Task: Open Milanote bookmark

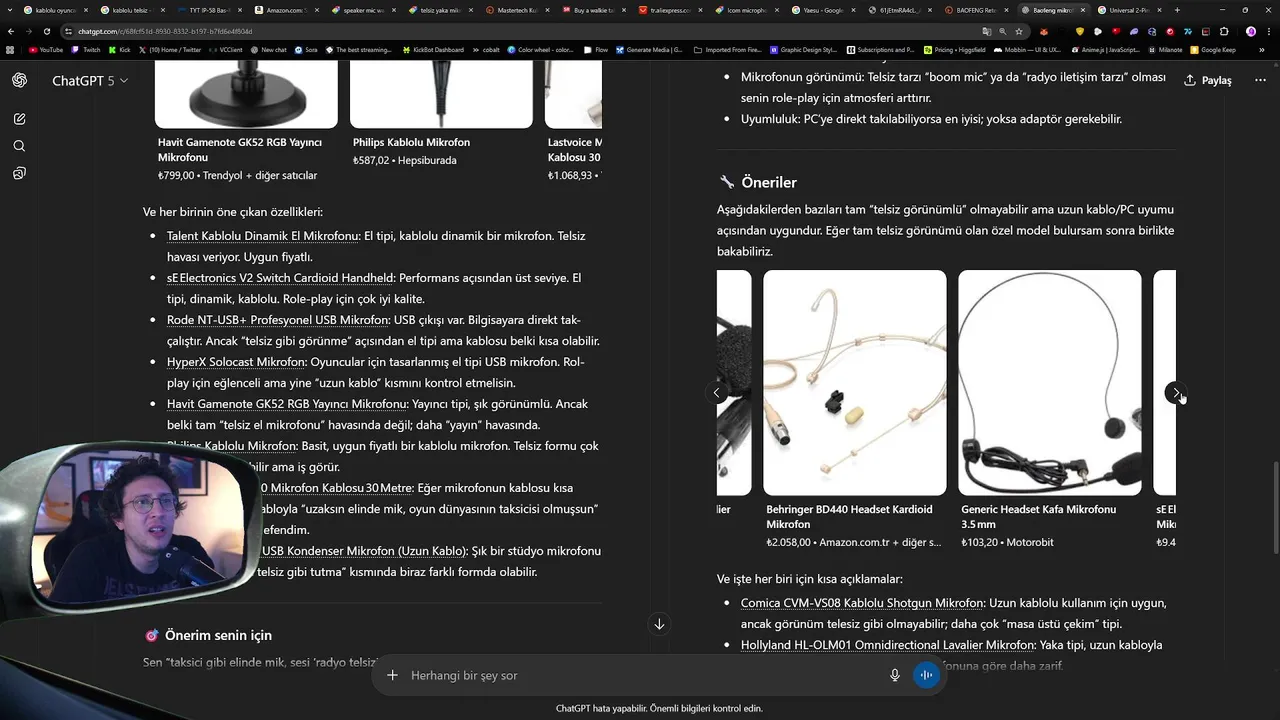Action: (x=1164, y=49)
